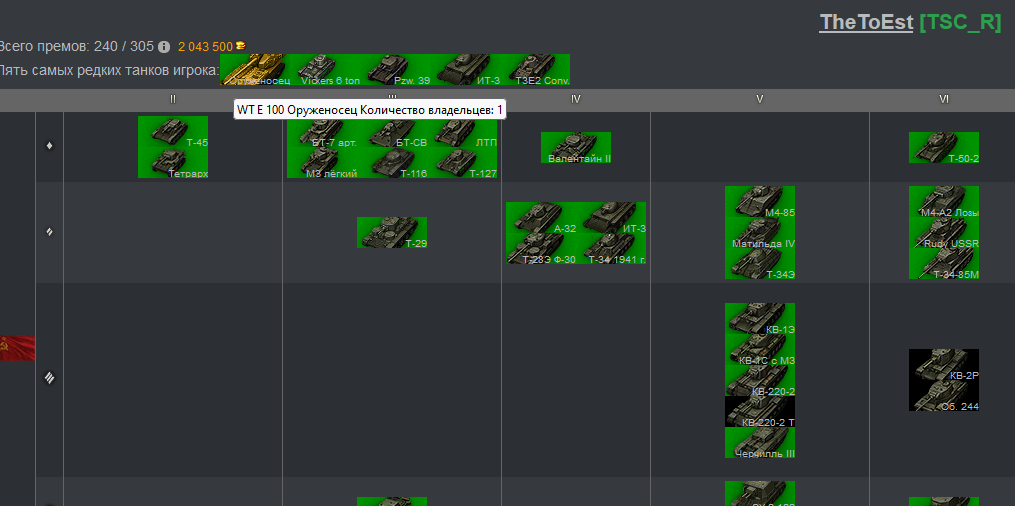This screenshot has width=1015, height=506.
Task: Select the Т-127 tank
Action: tap(462, 163)
